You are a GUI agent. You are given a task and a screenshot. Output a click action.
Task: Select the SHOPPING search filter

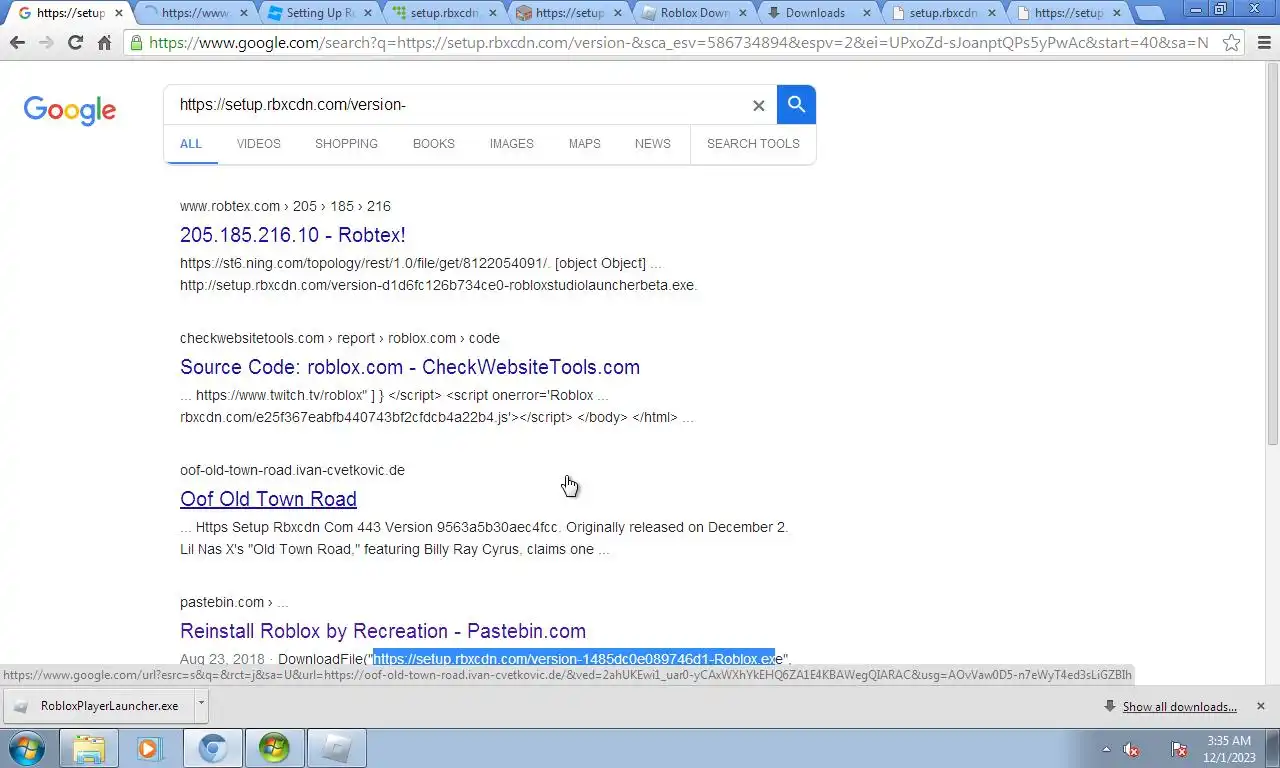pos(346,144)
